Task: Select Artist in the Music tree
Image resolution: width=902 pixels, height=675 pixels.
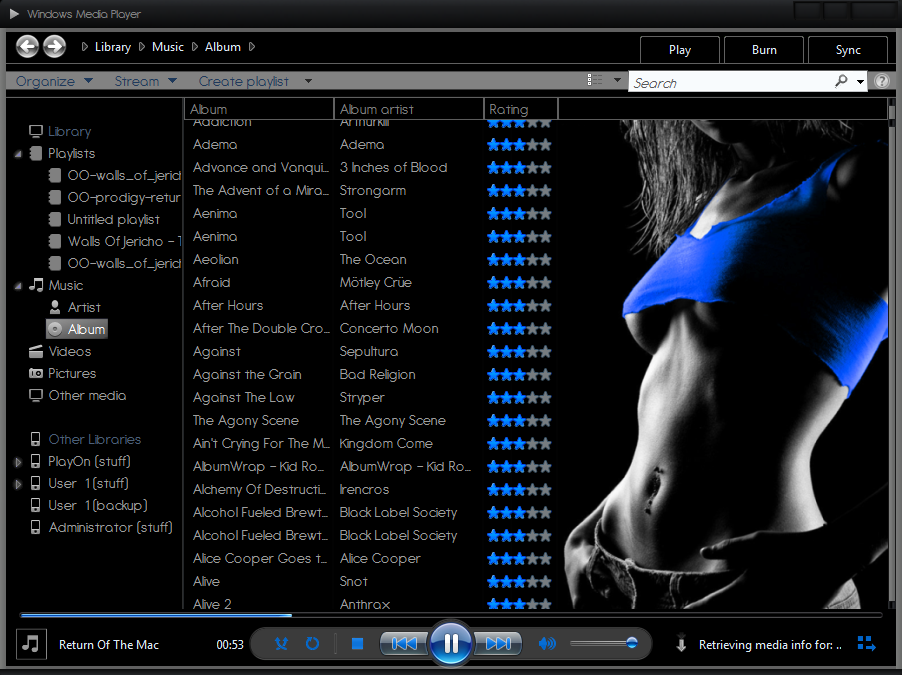Action: [84, 307]
